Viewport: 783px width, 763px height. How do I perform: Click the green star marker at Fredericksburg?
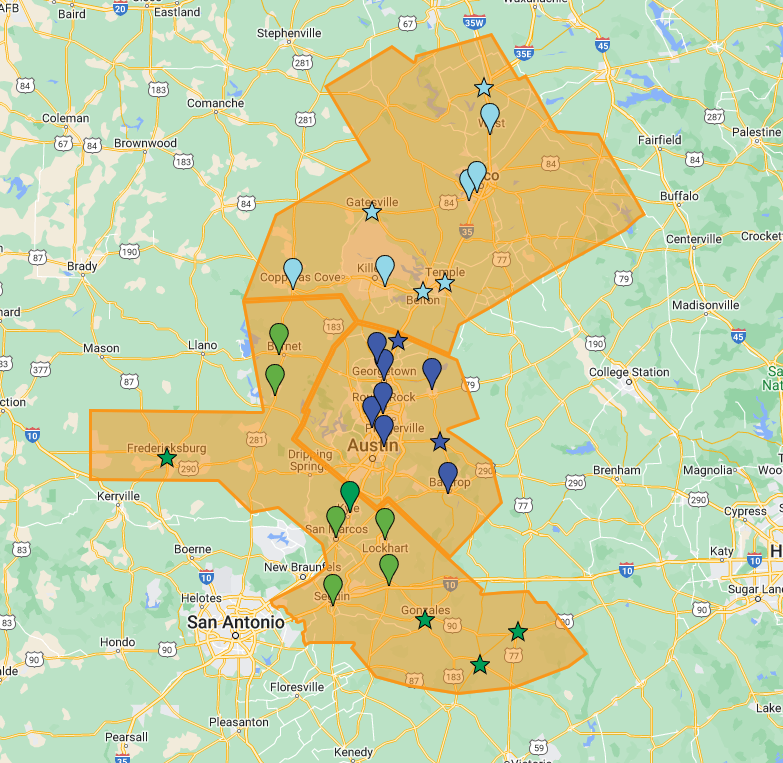coord(167,457)
